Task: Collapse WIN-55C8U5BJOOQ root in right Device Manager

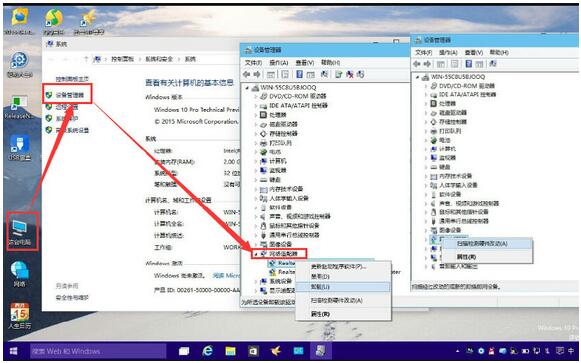Action: [418, 77]
